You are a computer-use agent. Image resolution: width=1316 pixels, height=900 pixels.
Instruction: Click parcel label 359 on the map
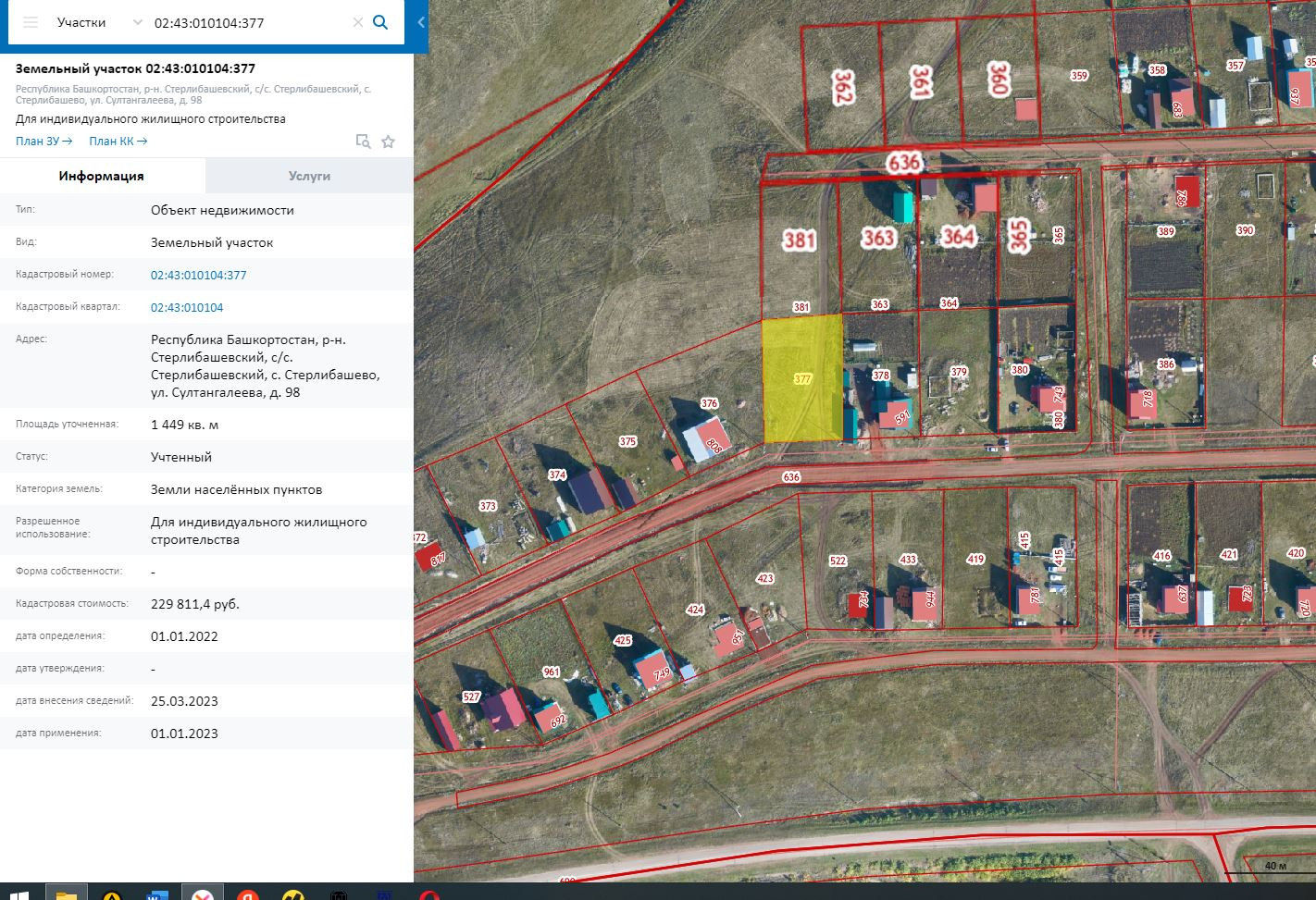[x=1079, y=76]
